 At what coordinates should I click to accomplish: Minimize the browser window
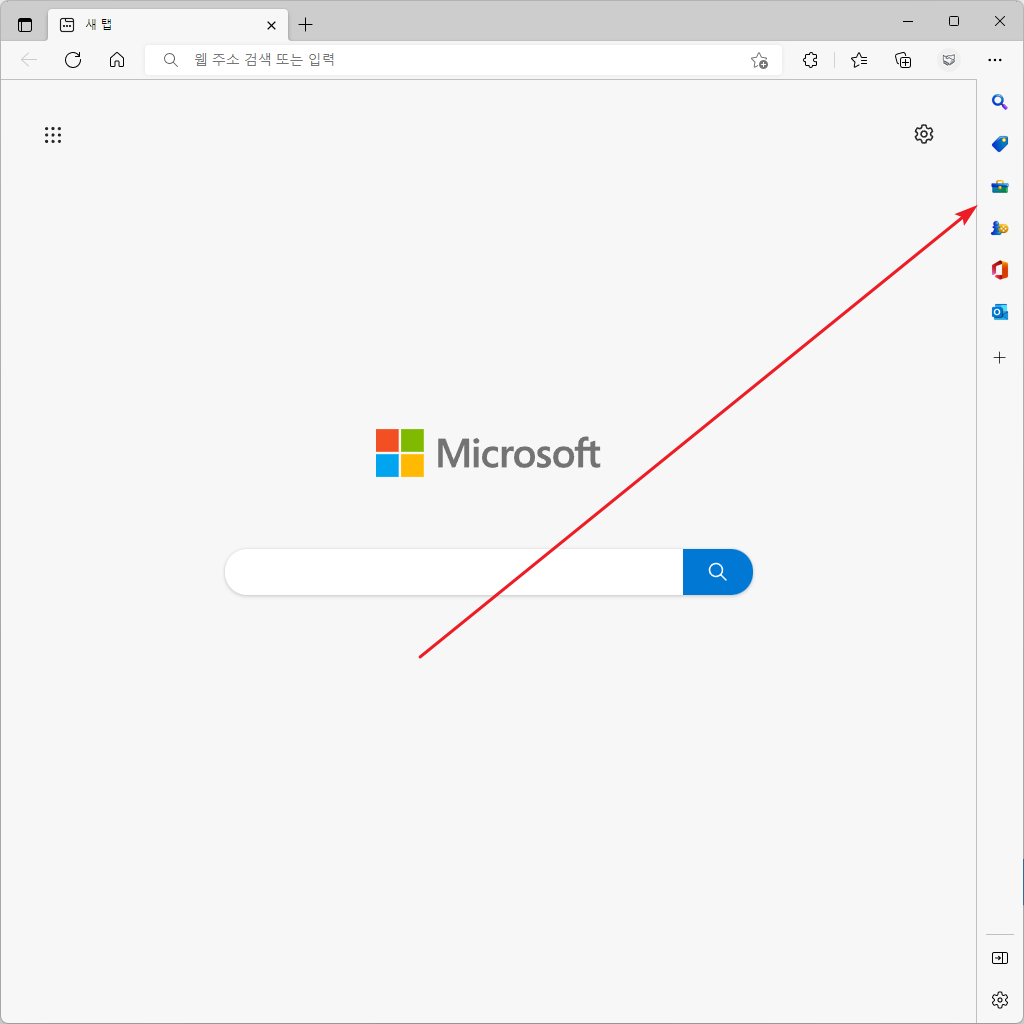pyautogui.click(x=908, y=22)
